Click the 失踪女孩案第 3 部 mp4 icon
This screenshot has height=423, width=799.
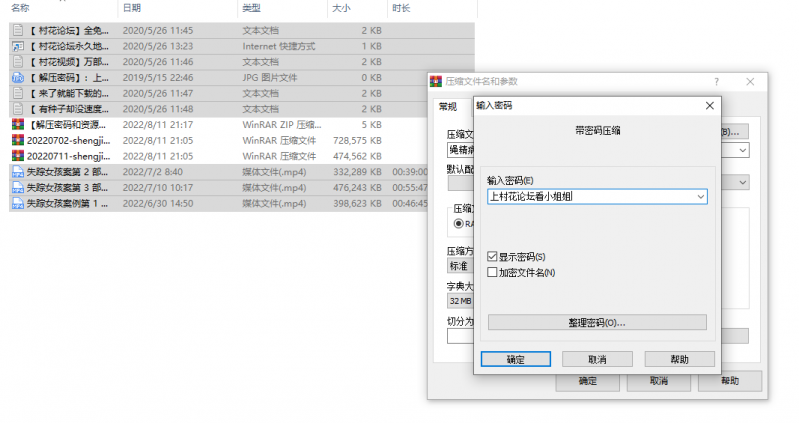pyautogui.click(x=17, y=187)
